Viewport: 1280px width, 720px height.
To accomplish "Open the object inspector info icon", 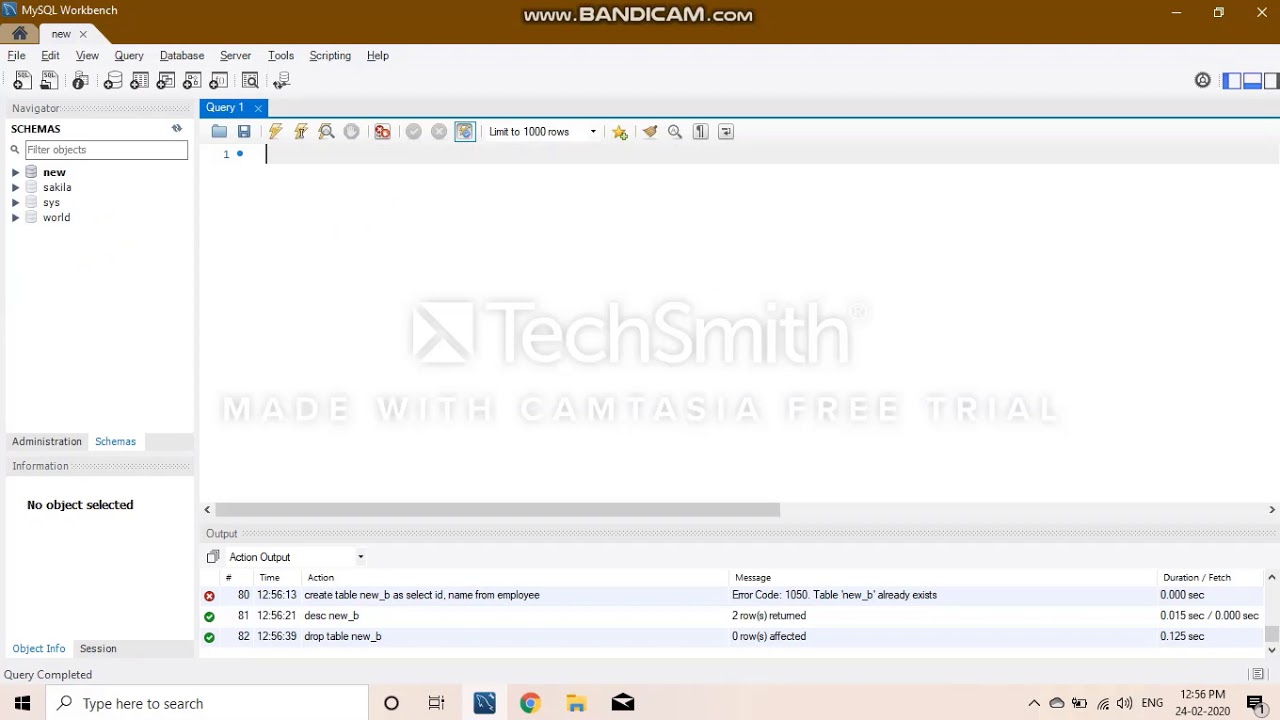I will 80,81.
